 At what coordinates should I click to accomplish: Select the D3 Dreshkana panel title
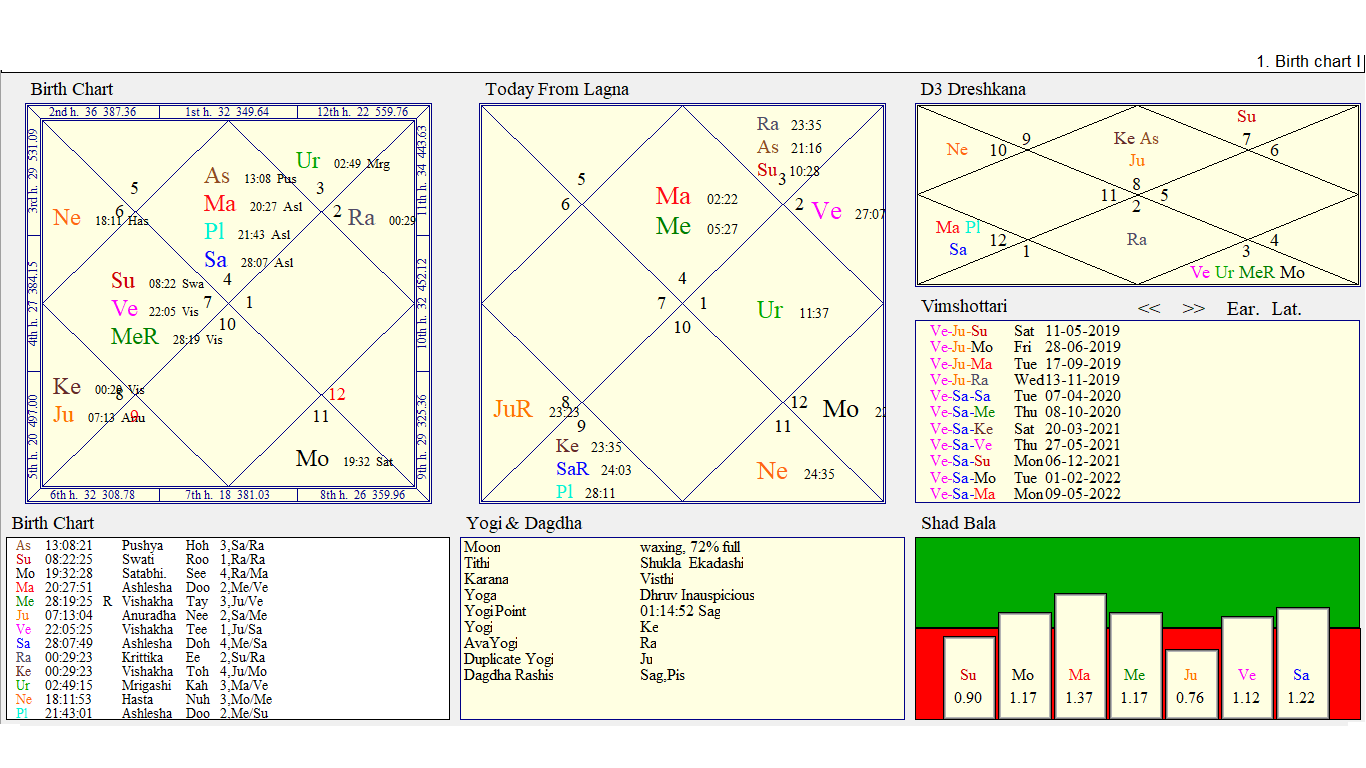[x=973, y=89]
